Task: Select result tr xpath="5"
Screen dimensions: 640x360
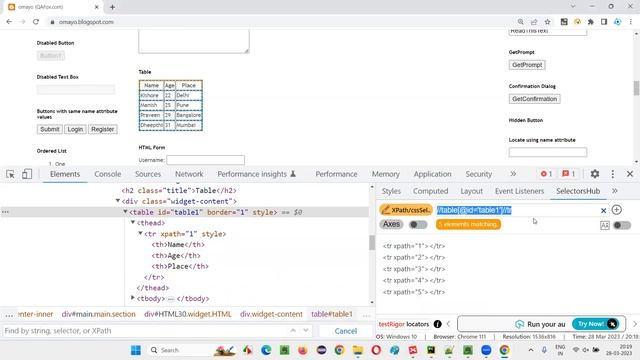Action: tap(414, 292)
